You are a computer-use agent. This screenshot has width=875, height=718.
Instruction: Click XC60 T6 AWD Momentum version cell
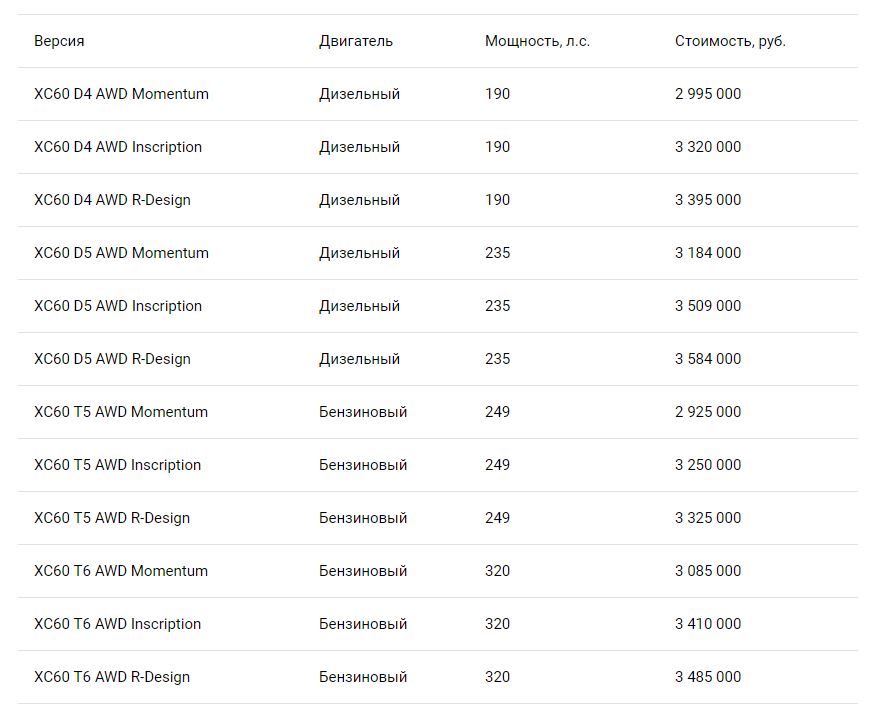(121, 571)
